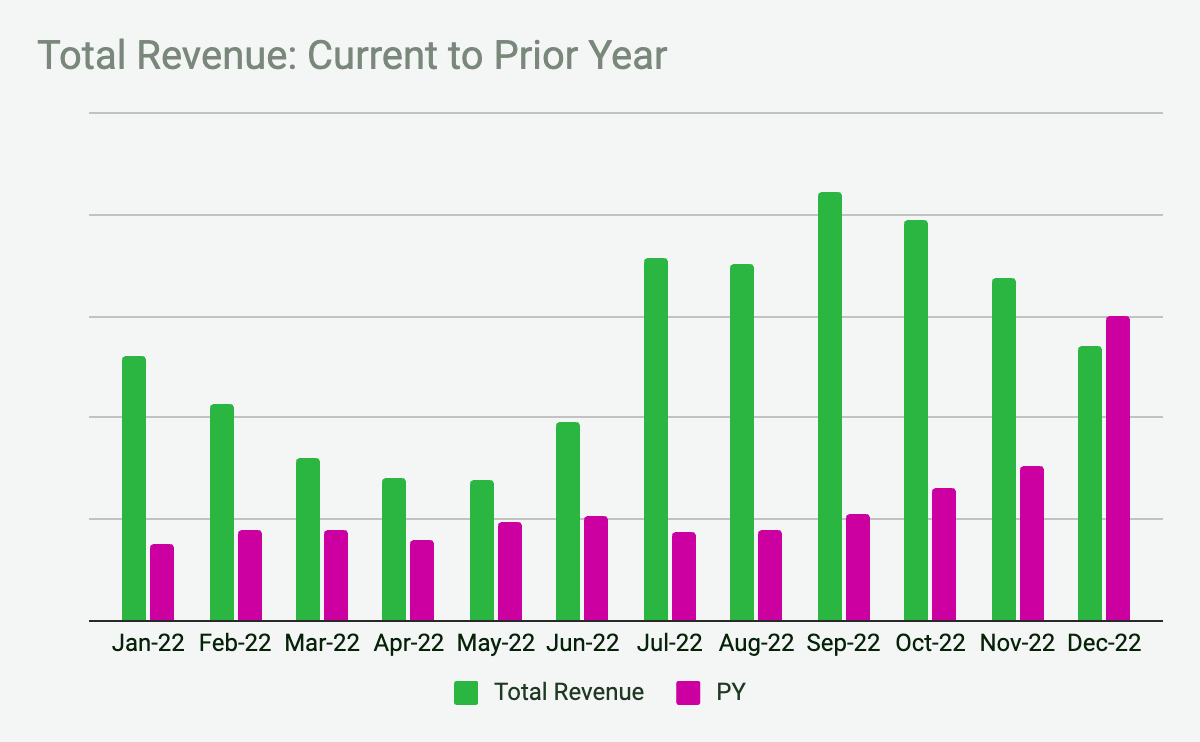Select the green Mar-22 Total Revenue bar
Image resolution: width=1200 pixels, height=742 pixels.
(308, 539)
